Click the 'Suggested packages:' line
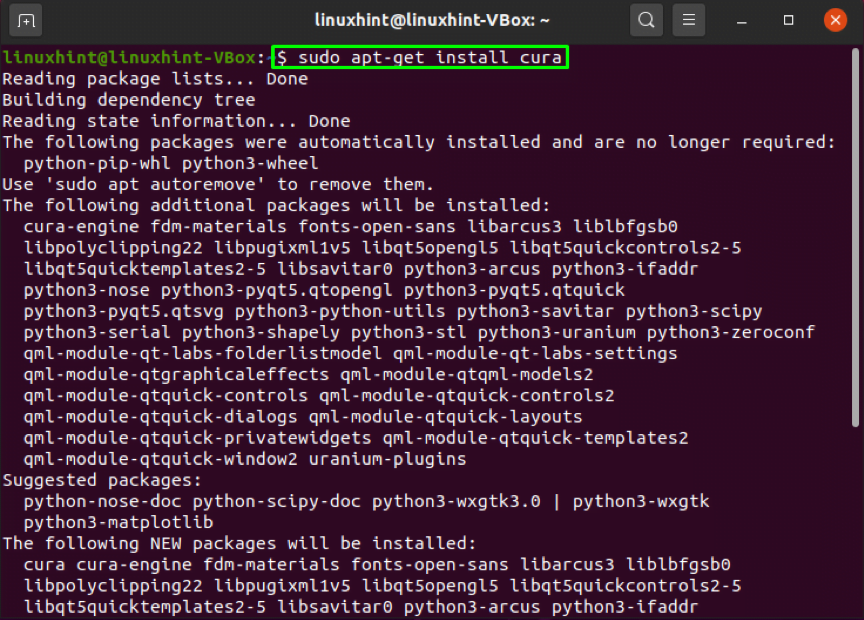Viewport: 864px width, 620px height. [x=102, y=480]
